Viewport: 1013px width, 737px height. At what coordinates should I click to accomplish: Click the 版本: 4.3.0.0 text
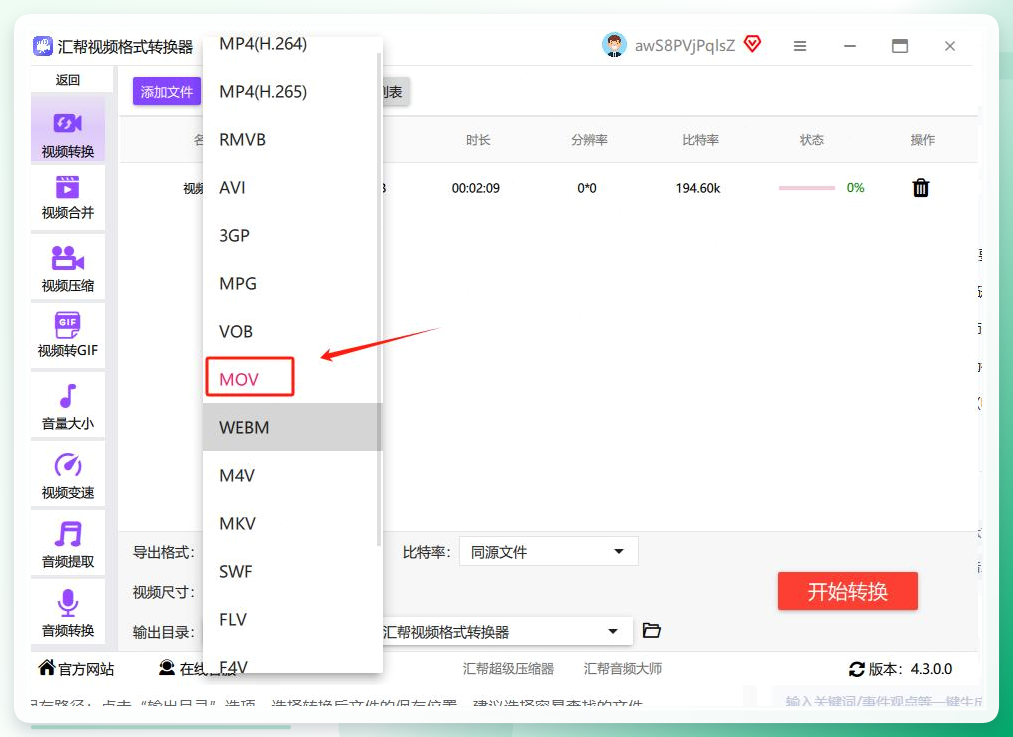click(910, 669)
